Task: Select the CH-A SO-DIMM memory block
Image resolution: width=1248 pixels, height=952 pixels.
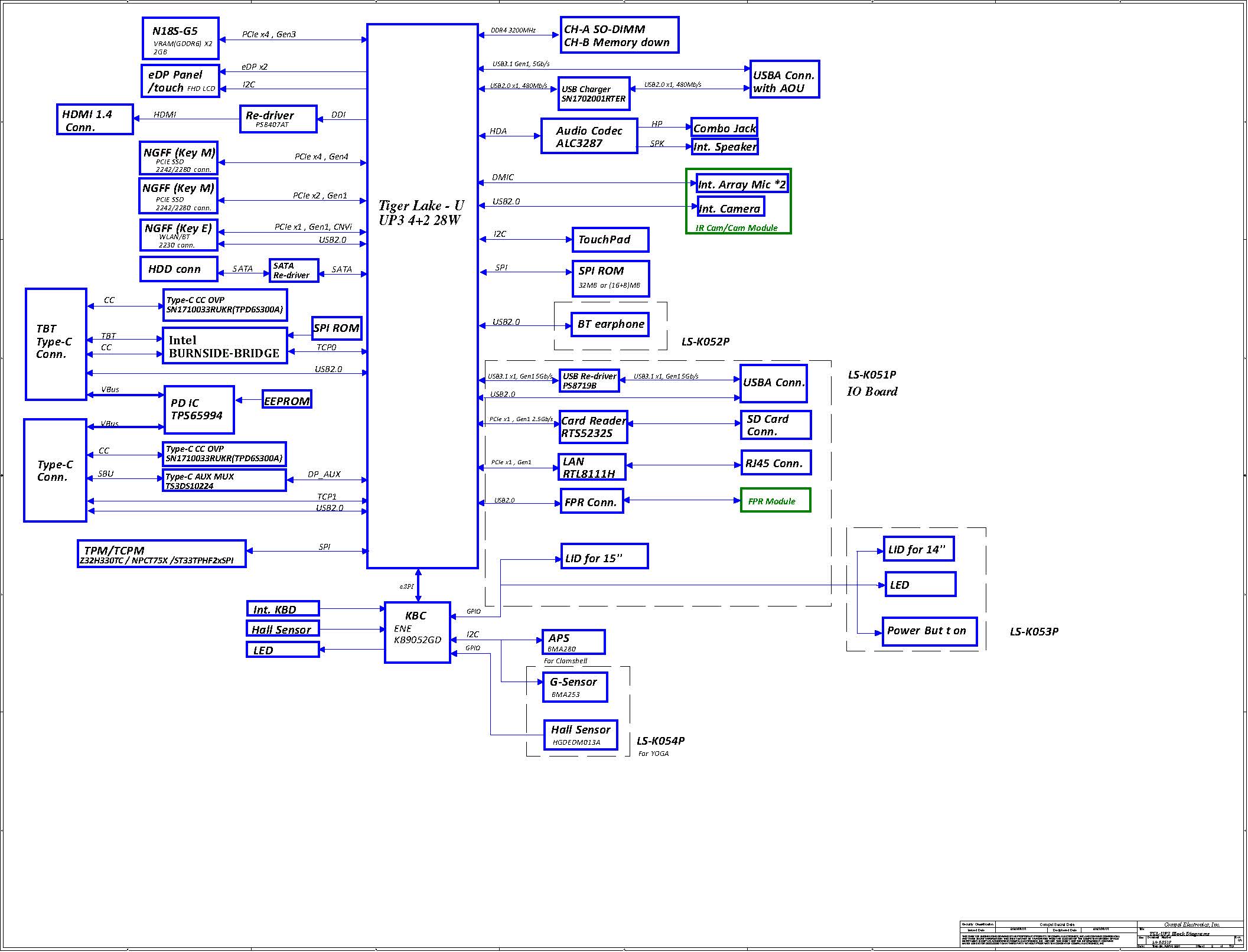Action: pos(619,35)
